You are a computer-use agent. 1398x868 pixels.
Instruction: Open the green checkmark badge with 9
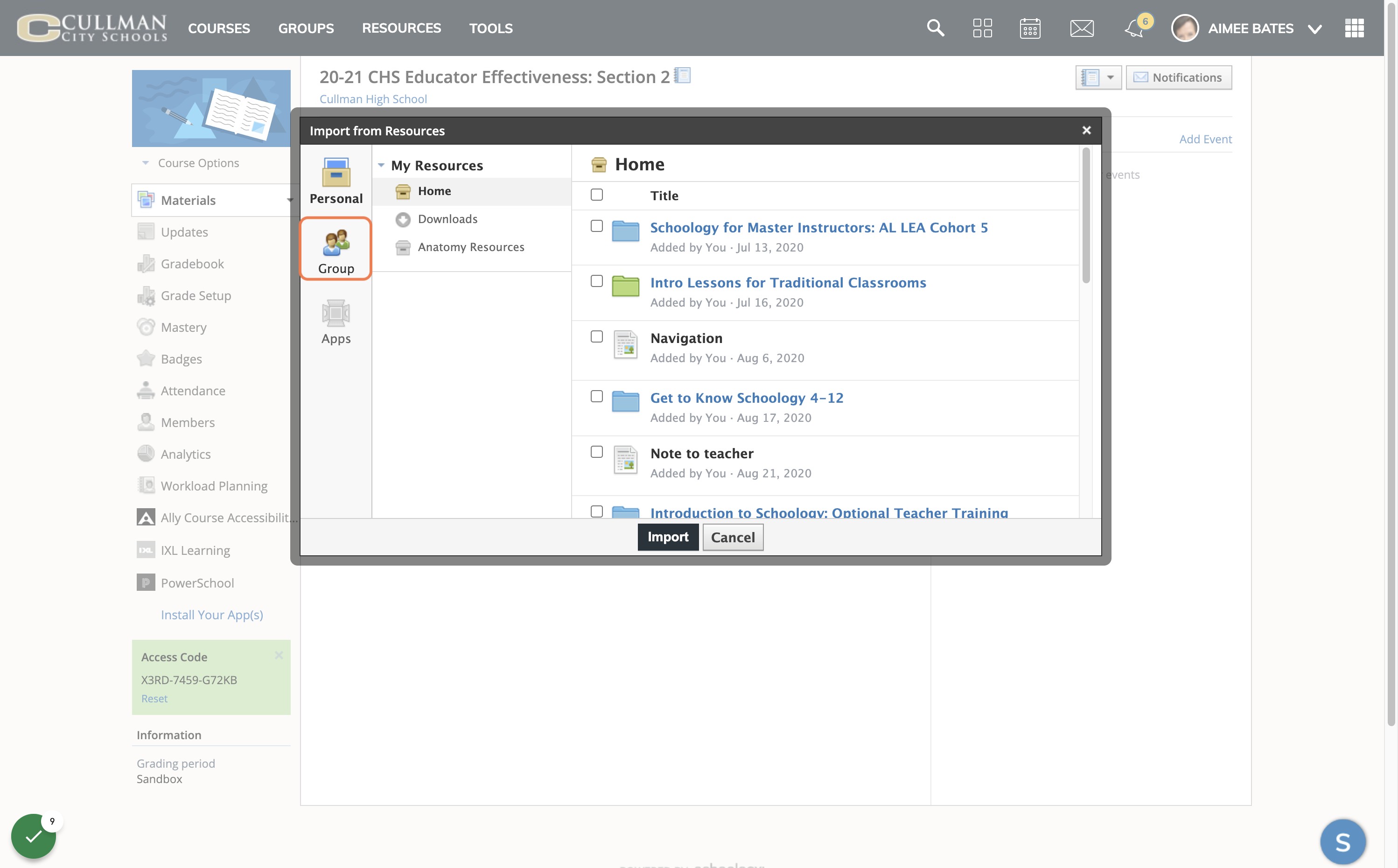click(34, 835)
